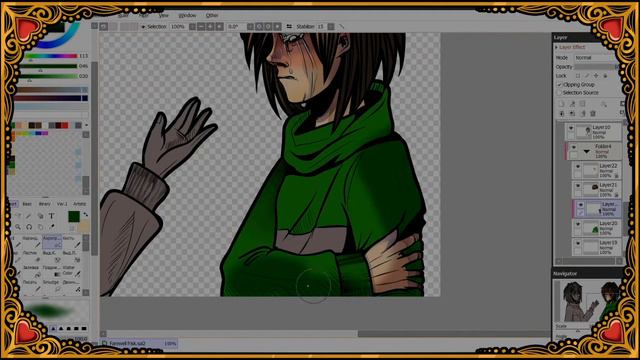Open the Other menu
This screenshot has width=640, height=360.
point(212,16)
